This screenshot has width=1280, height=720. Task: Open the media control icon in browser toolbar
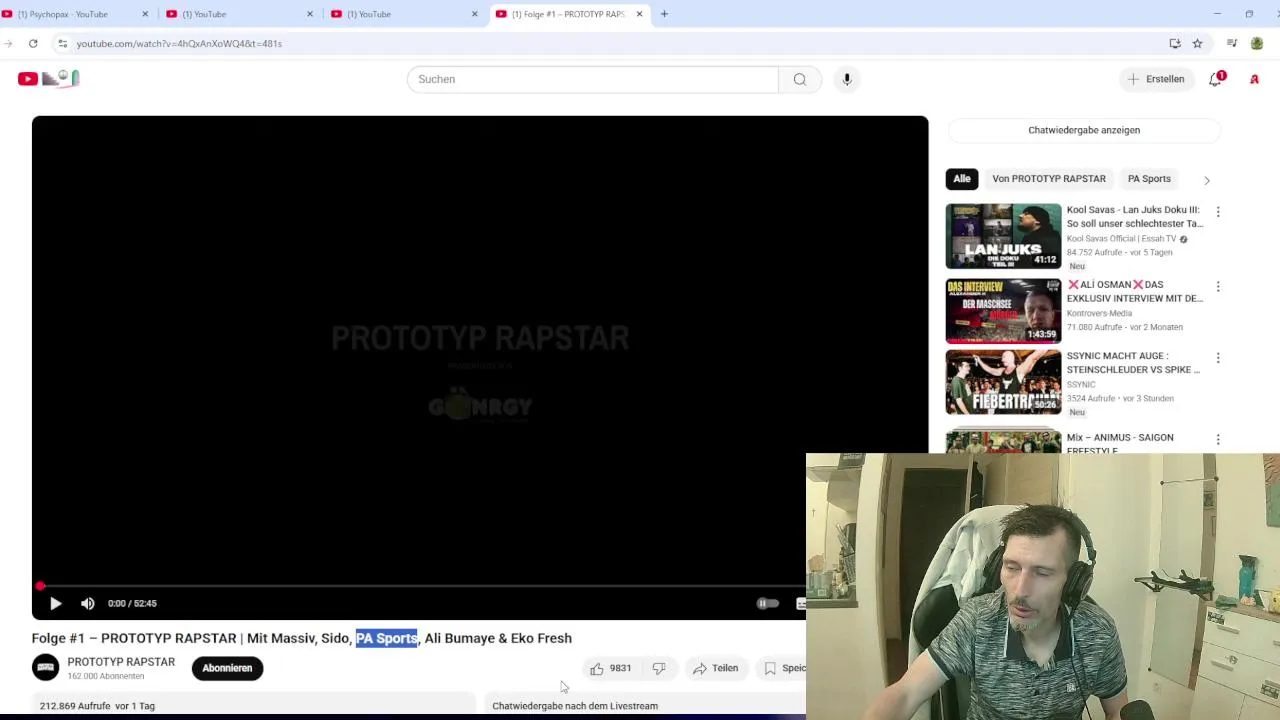[x=1232, y=43]
